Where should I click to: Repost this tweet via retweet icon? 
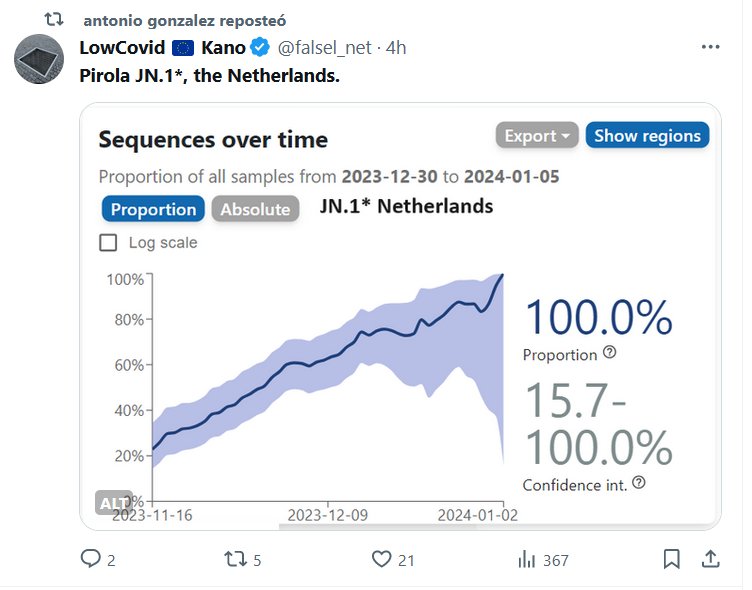coord(234,560)
